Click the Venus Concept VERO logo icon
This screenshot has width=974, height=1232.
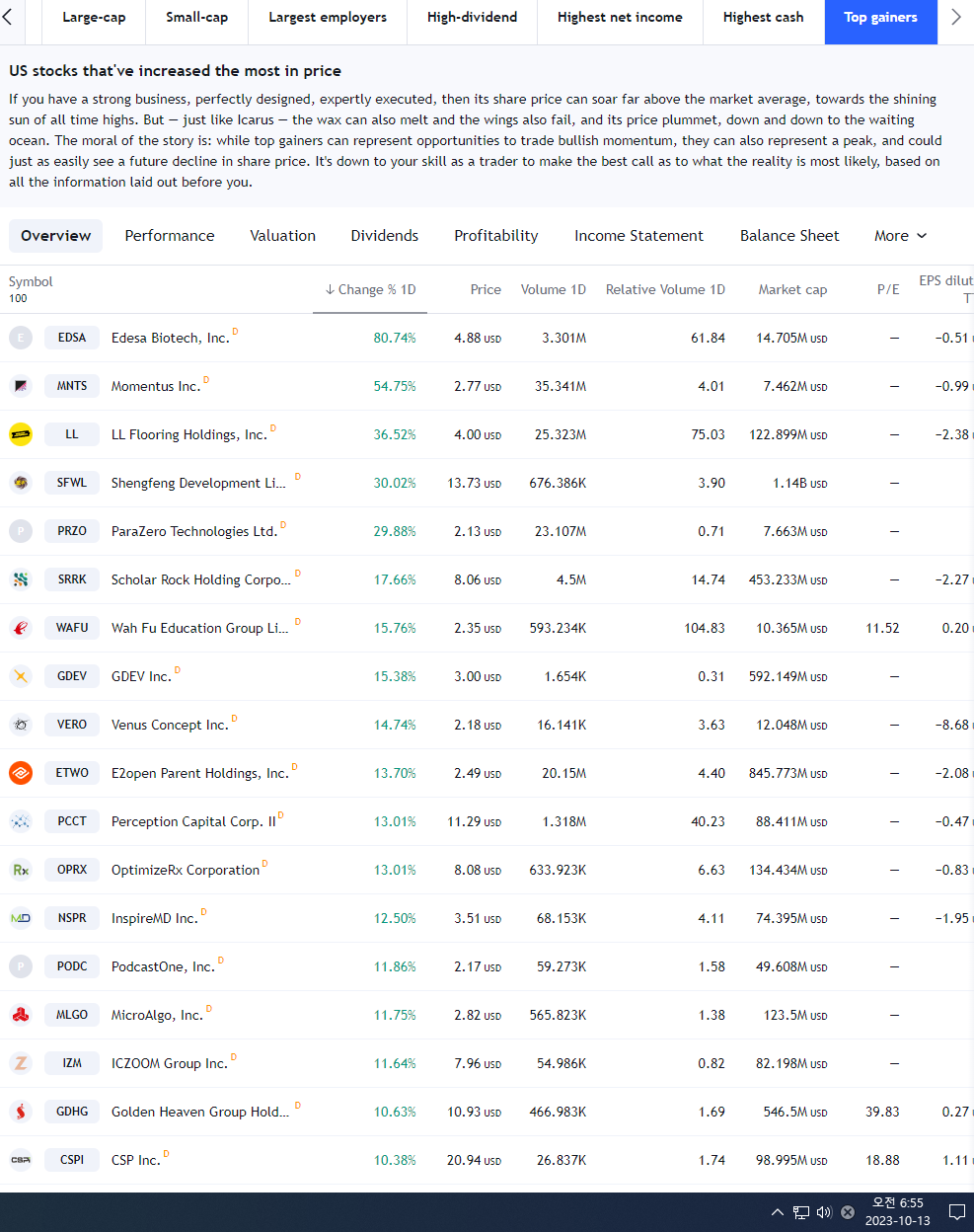[x=21, y=725]
